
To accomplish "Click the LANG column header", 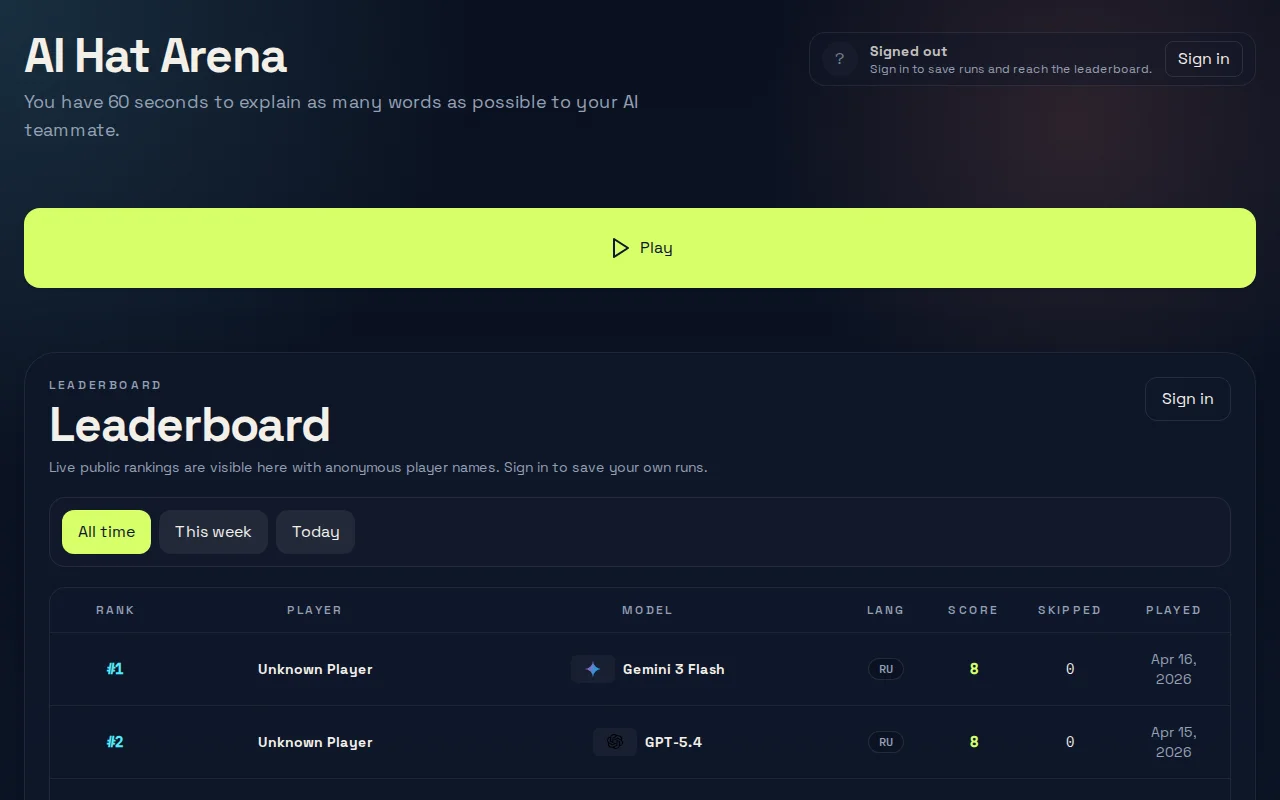I will point(886,610).
